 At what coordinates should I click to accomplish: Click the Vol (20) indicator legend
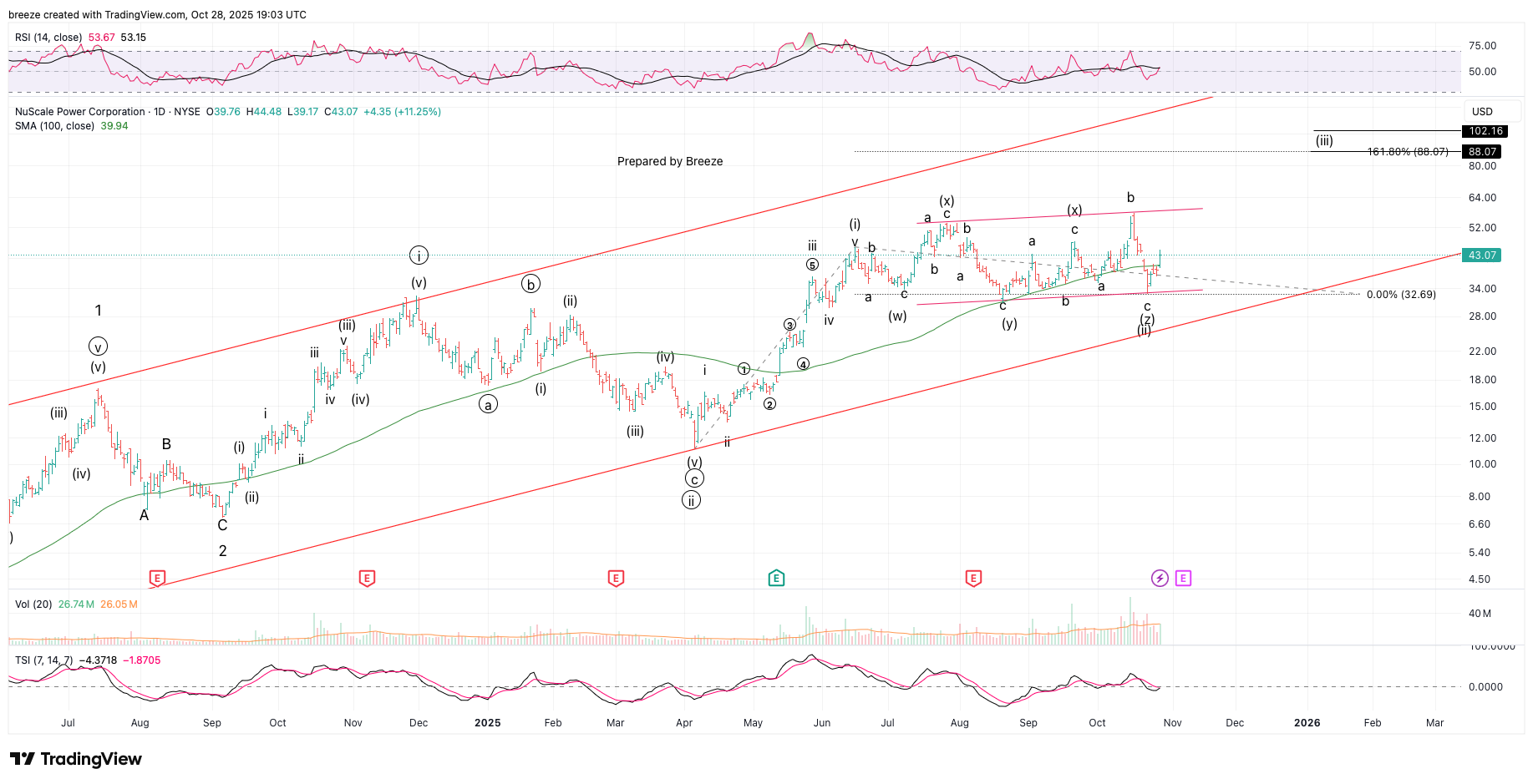[x=33, y=604]
